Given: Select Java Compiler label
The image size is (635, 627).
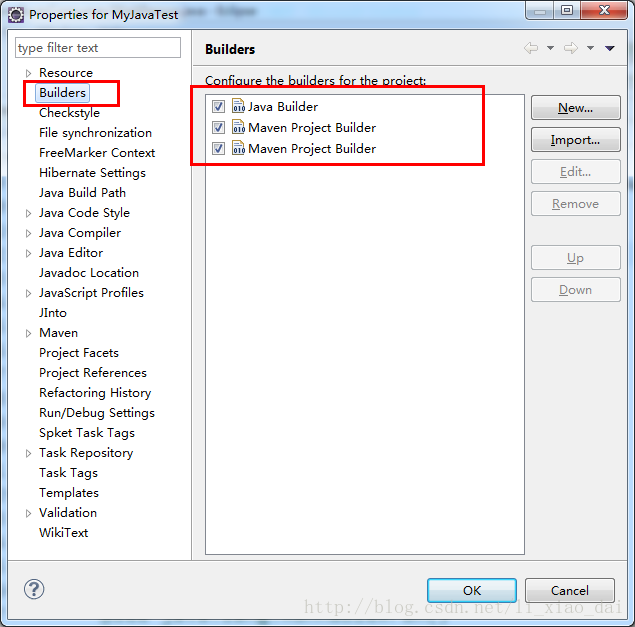Looking at the screenshot, I should [x=80, y=232].
